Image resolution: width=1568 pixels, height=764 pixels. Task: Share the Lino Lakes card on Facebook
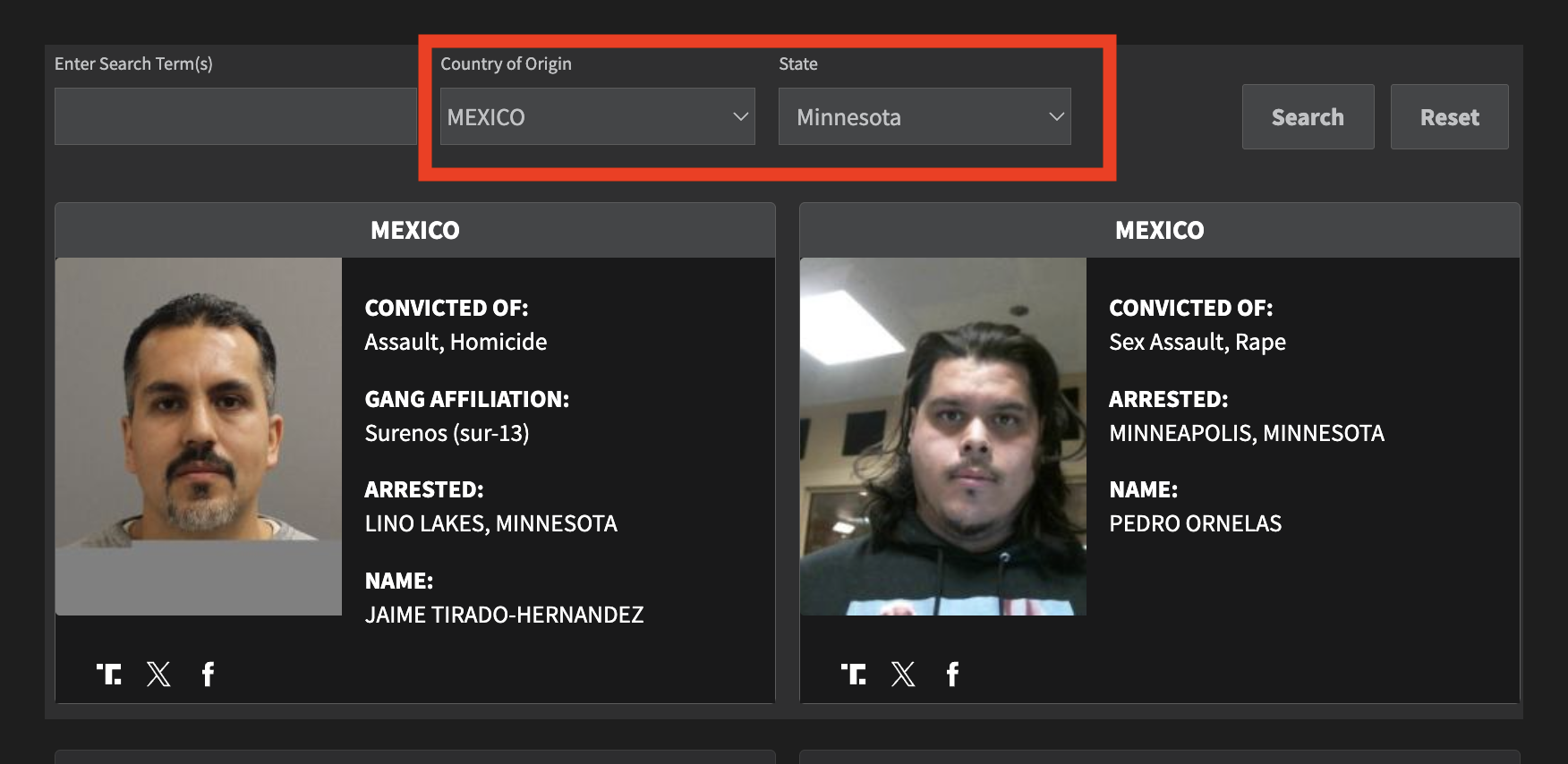click(x=208, y=674)
